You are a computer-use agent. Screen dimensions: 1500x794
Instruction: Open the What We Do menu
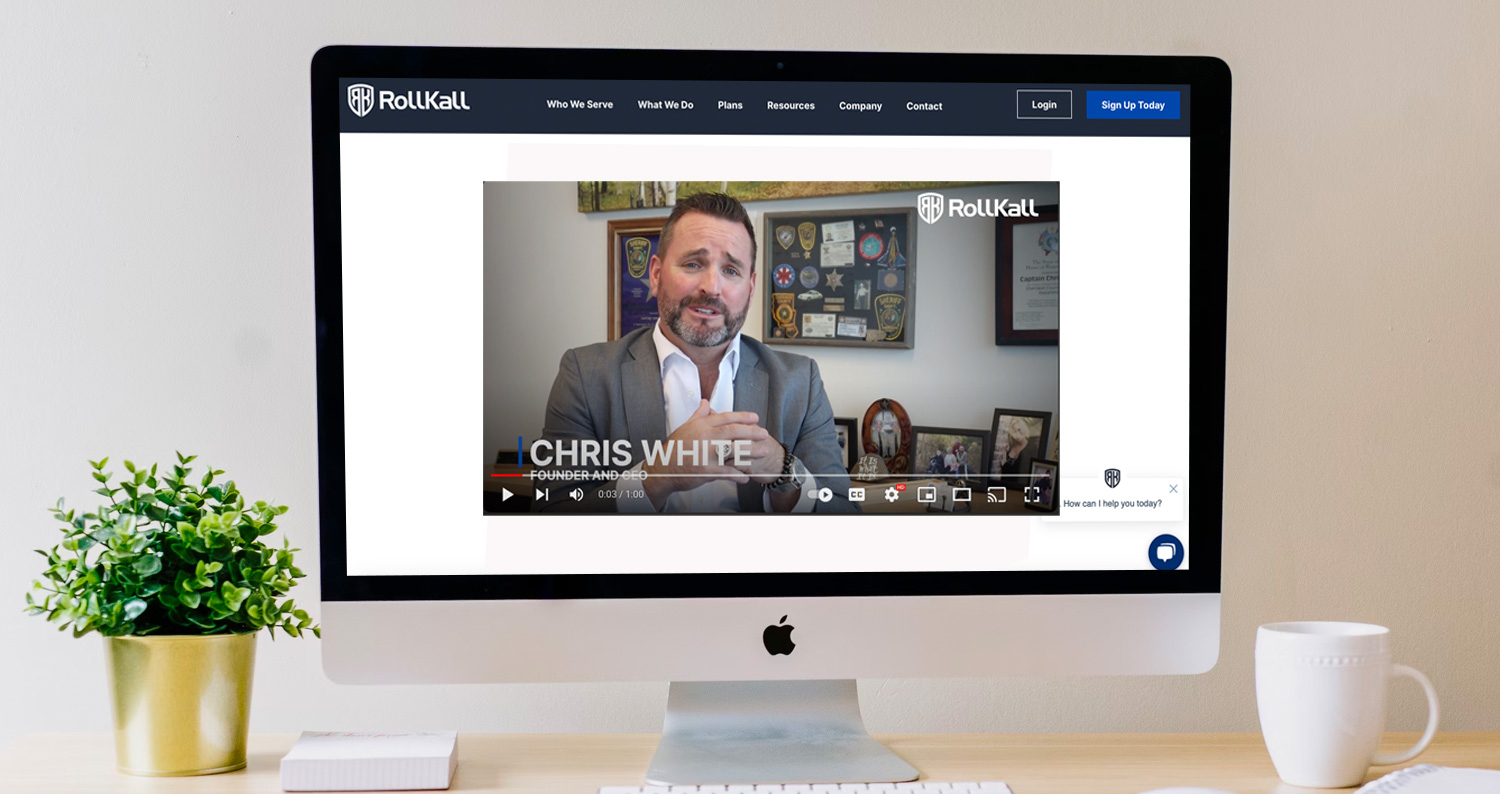point(665,105)
